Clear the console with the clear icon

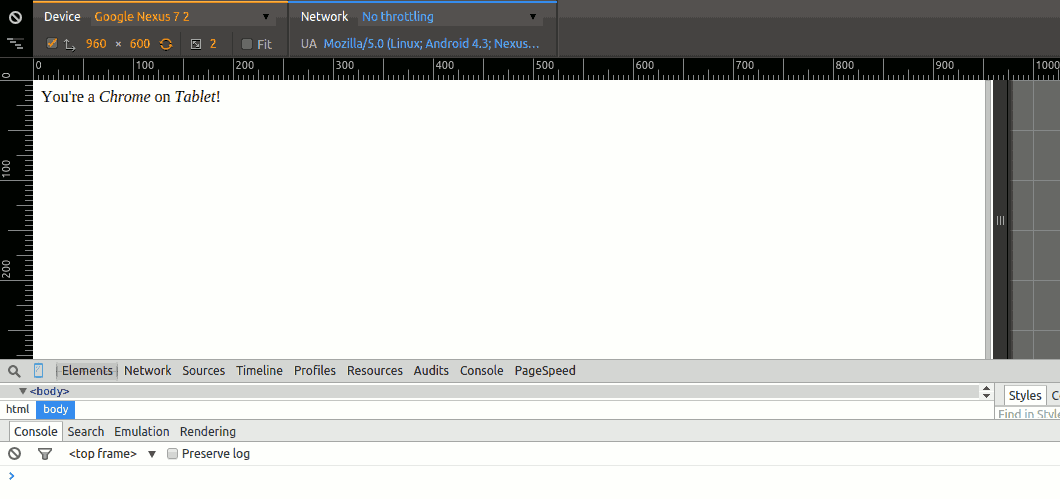14,454
